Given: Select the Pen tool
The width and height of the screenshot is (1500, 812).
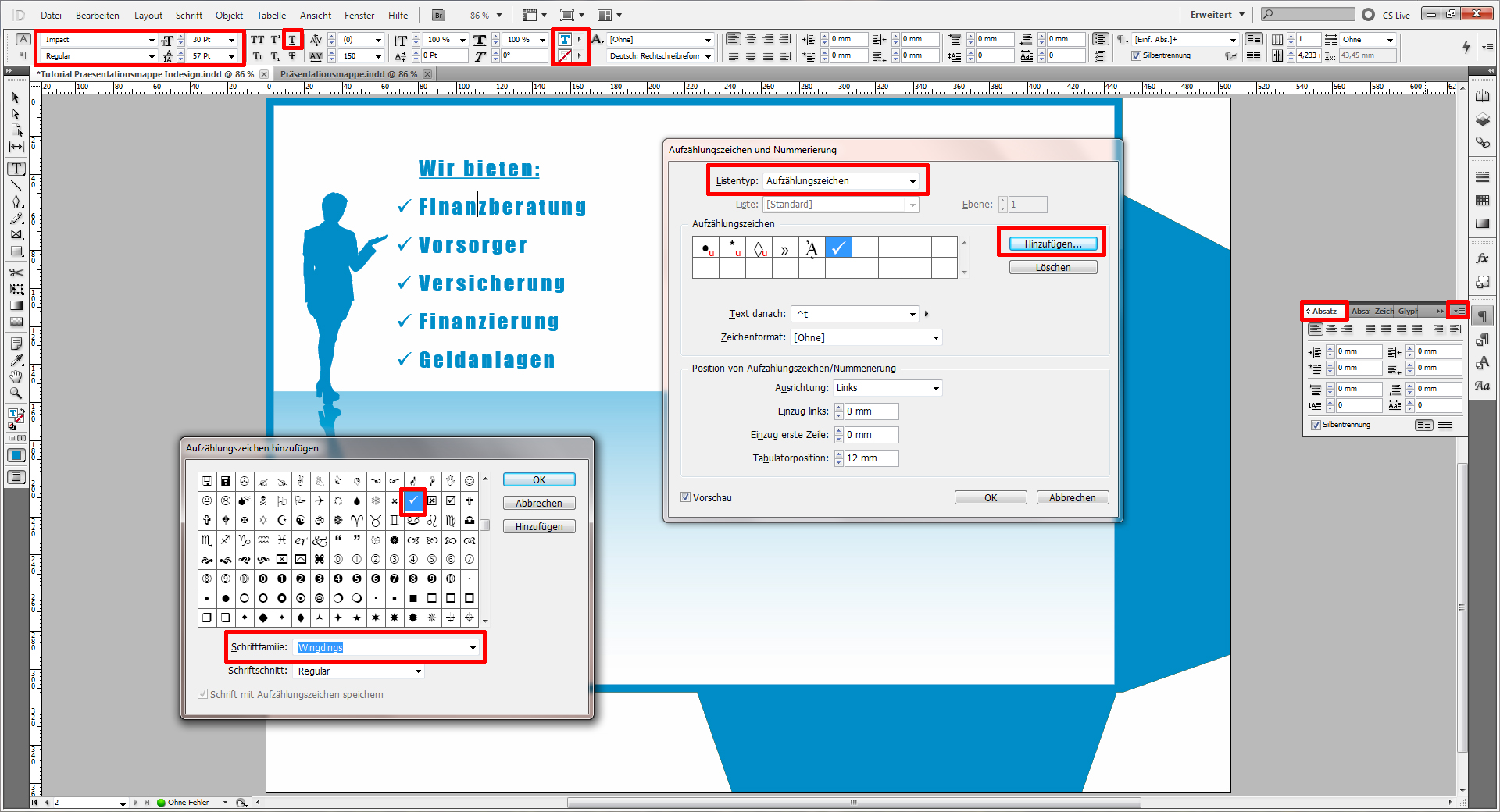Looking at the screenshot, I should pyautogui.click(x=16, y=201).
